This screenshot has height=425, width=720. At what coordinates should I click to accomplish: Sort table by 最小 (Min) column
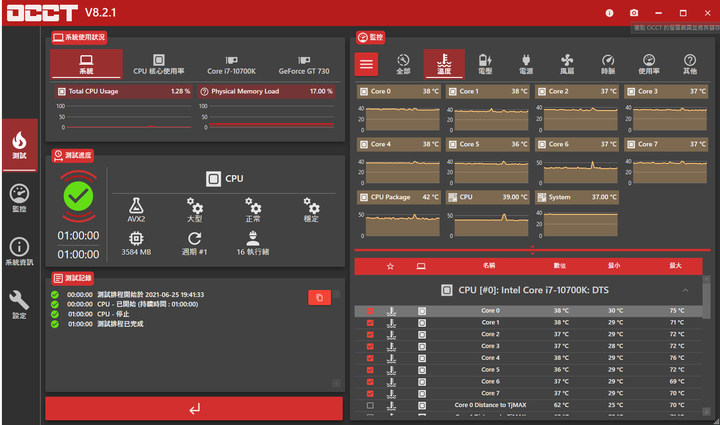(x=614, y=266)
